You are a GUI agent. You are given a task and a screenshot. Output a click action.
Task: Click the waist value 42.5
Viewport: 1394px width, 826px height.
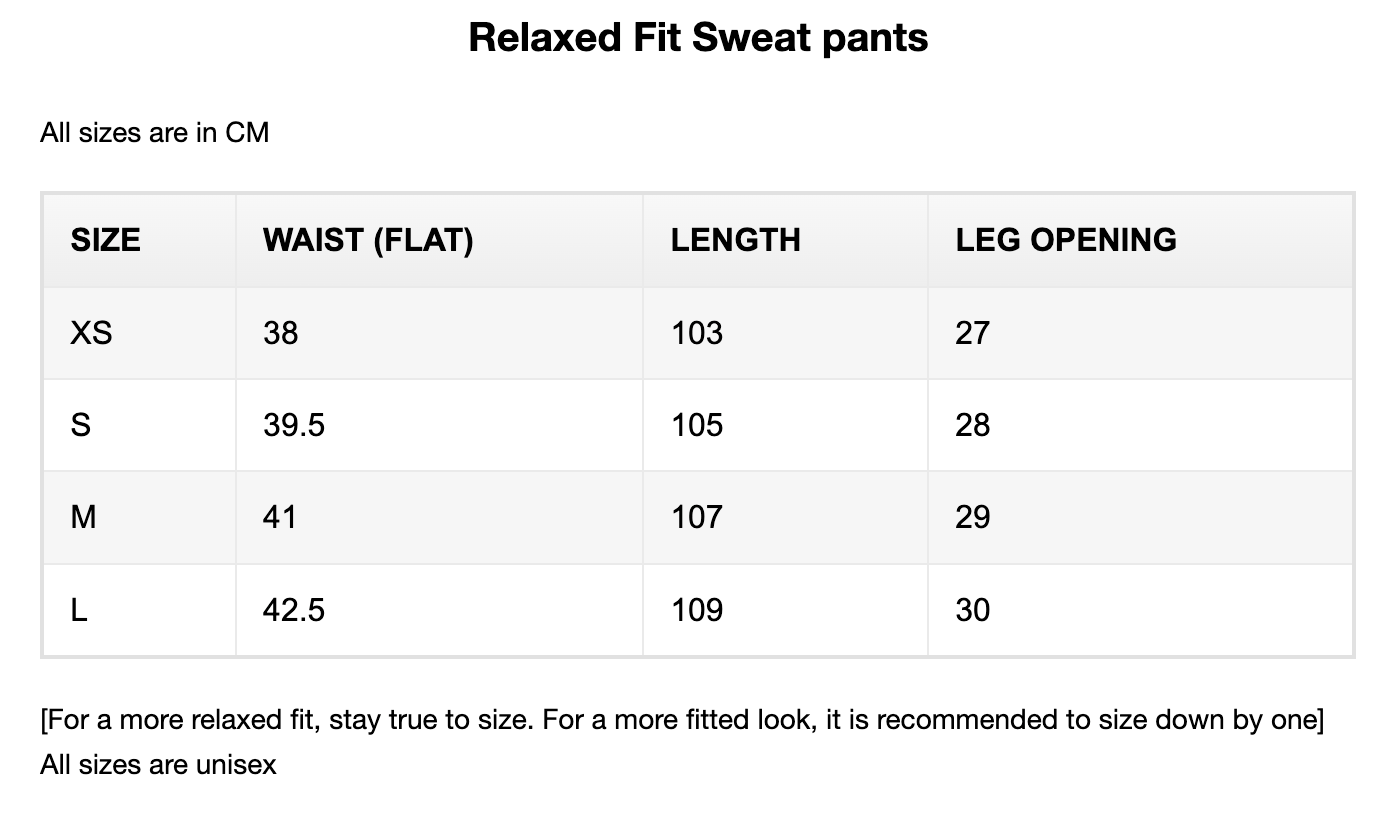293,610
